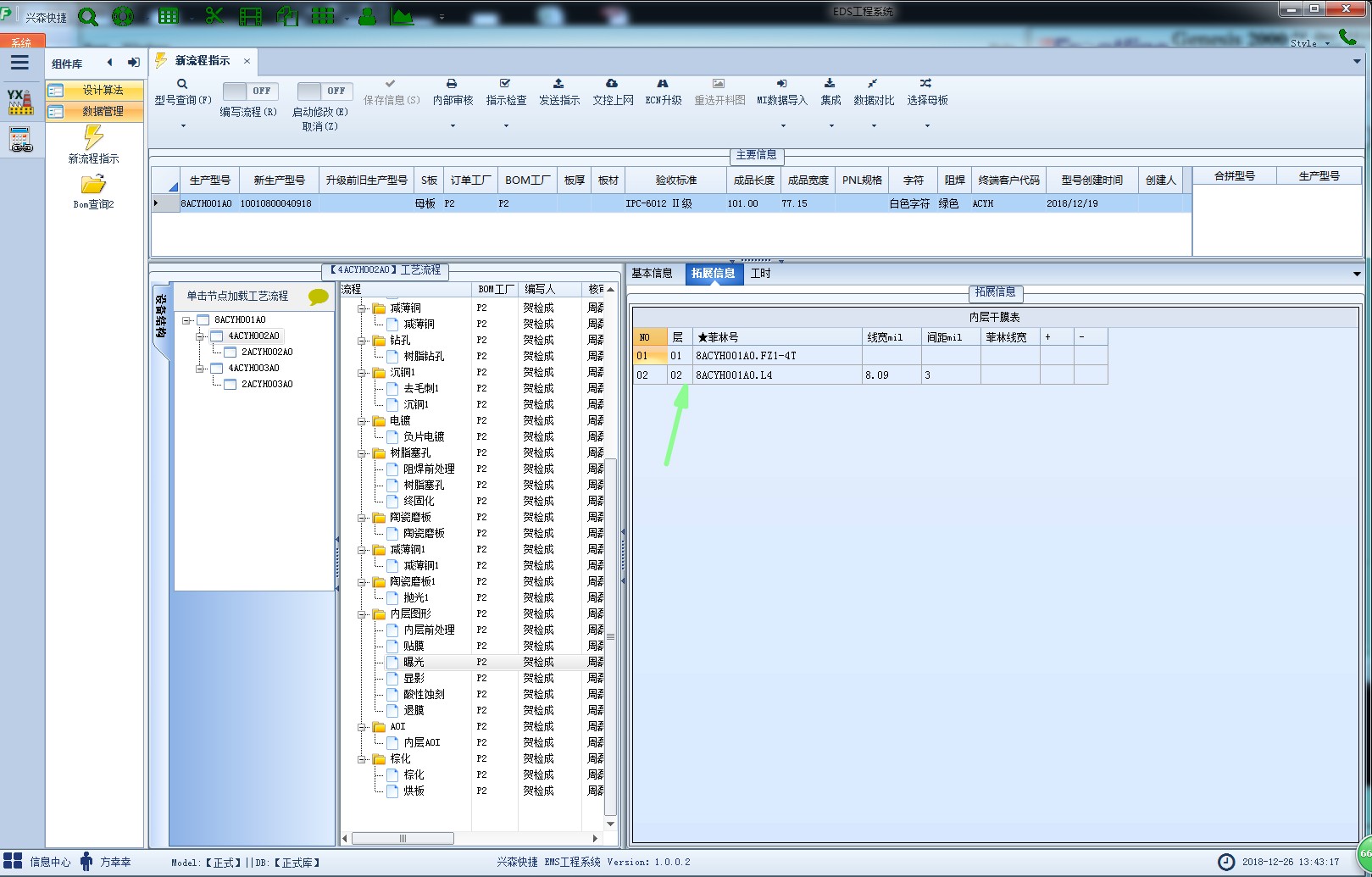Open the calculator icon in left sidebar
This screenshot has height=877, width=1372.
pos(20,140)
